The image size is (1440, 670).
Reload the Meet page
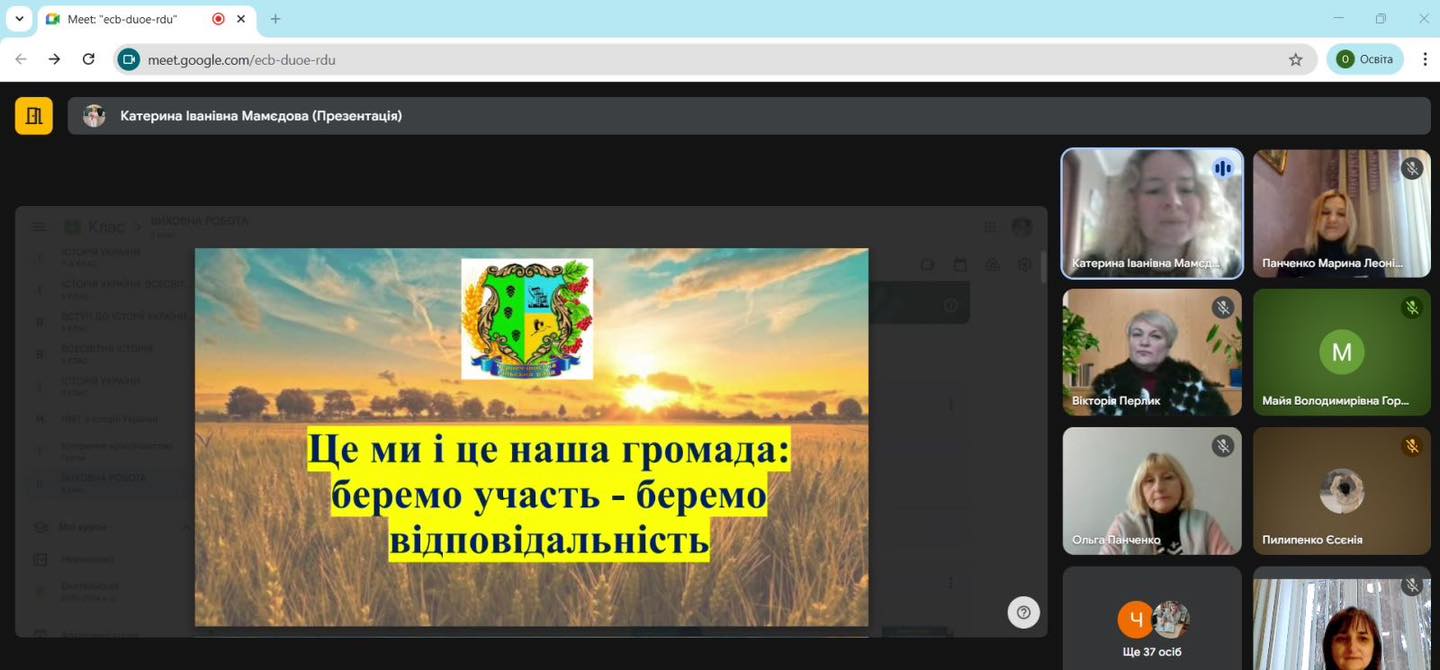[88, 60]
